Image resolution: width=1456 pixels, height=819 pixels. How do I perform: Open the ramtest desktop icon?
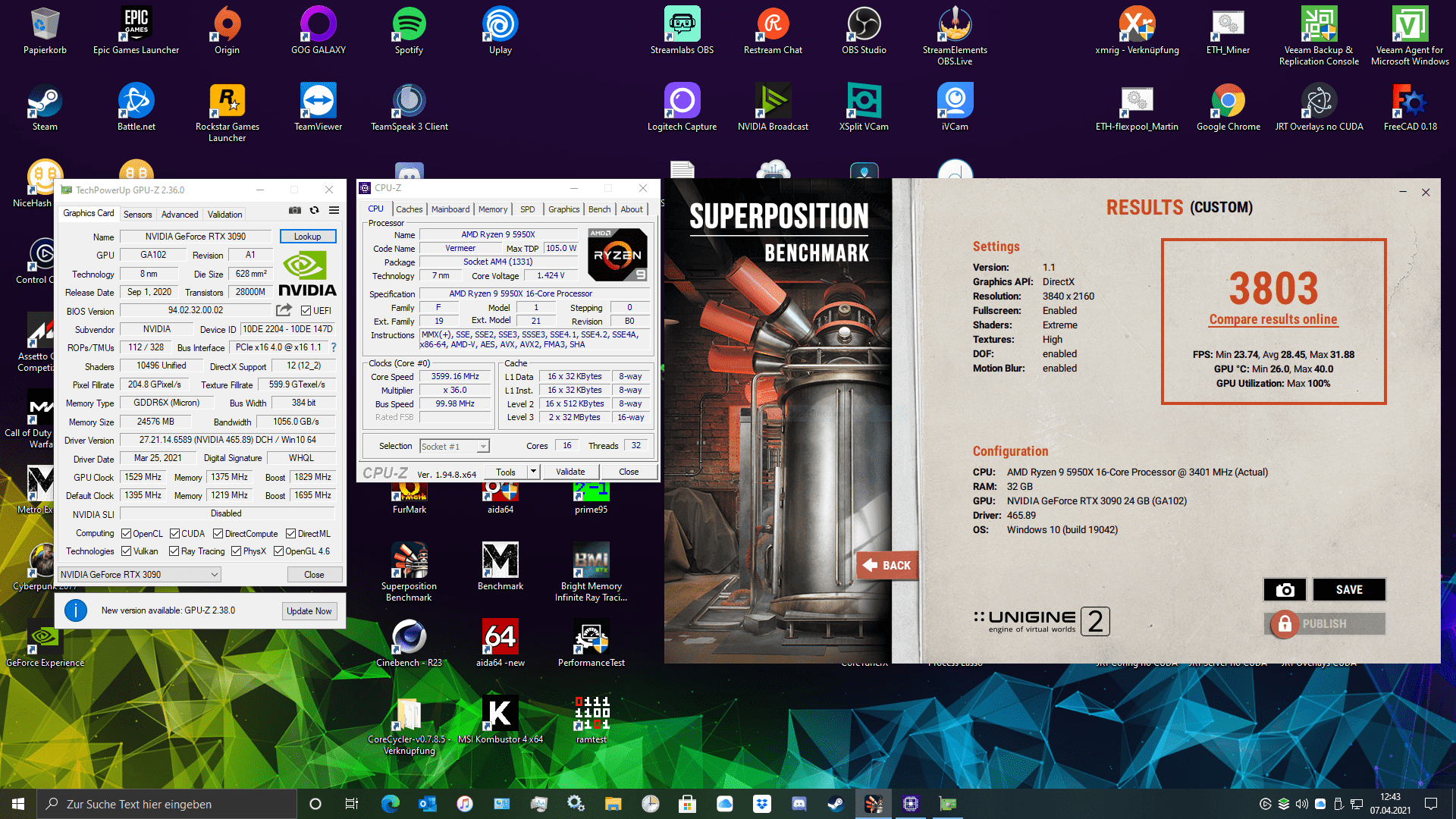click(591, 720)
